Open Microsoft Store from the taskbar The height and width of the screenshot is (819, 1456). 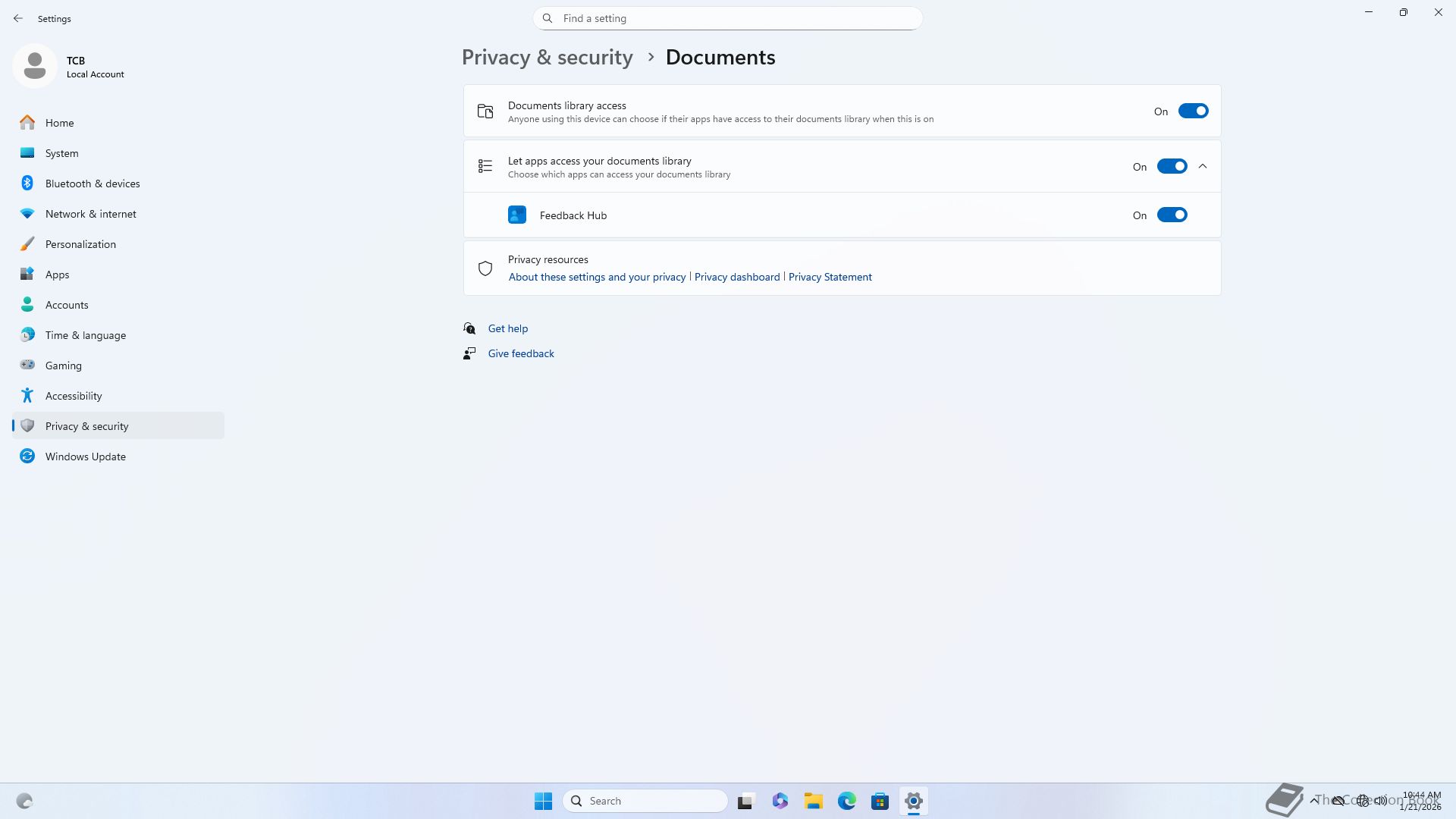click(880, 801)
